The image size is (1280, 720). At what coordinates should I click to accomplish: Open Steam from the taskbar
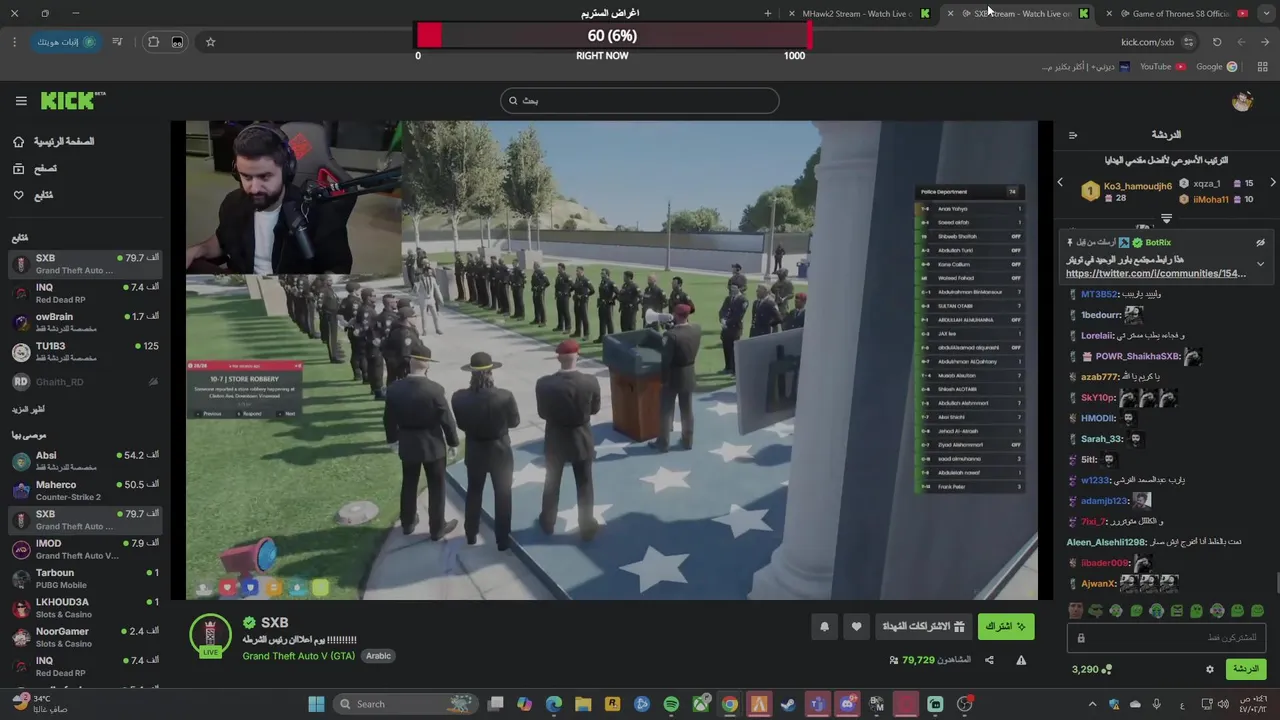(x=788, y=704)
